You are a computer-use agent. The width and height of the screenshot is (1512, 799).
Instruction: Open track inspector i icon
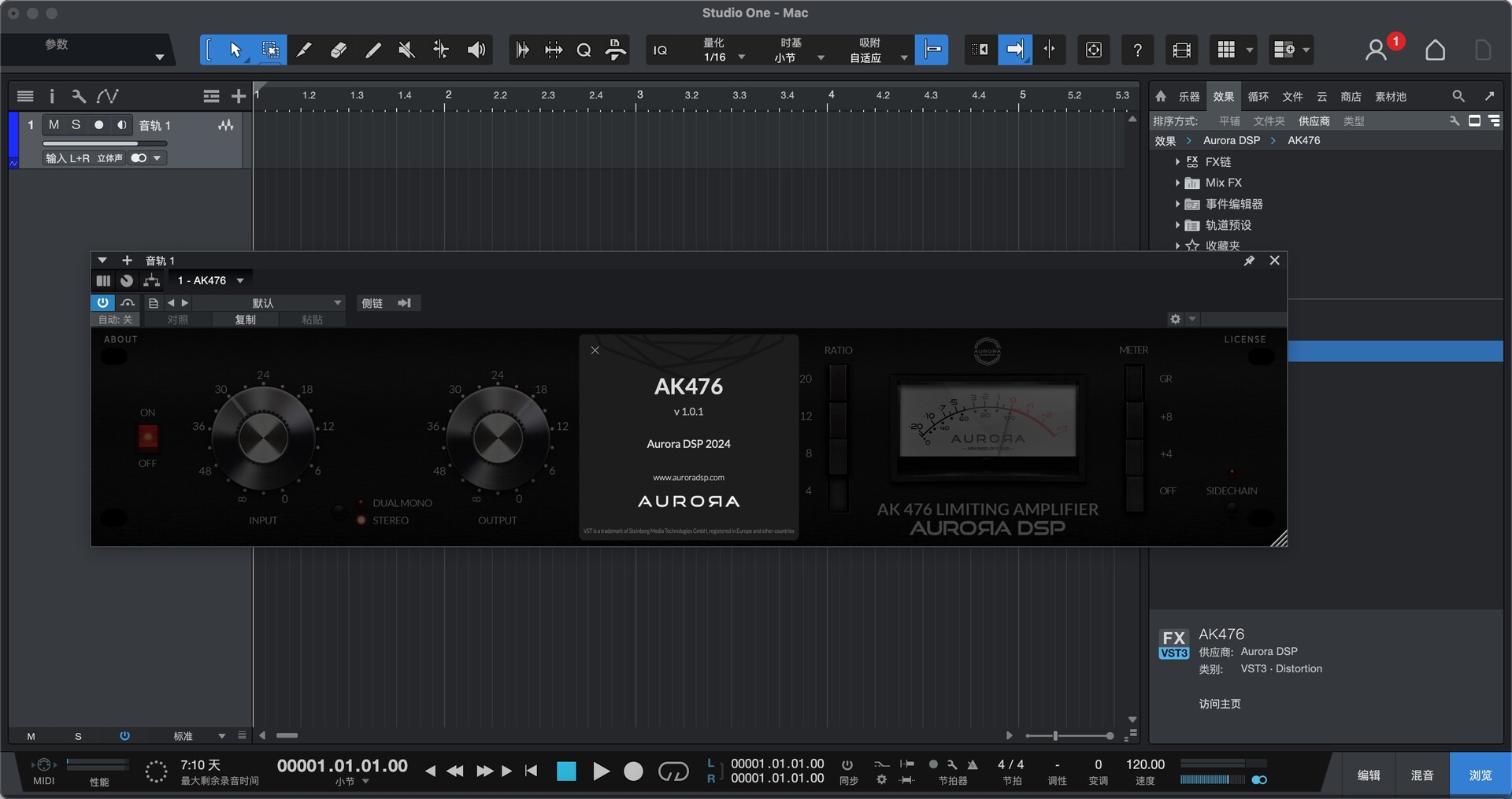(52, 96)
